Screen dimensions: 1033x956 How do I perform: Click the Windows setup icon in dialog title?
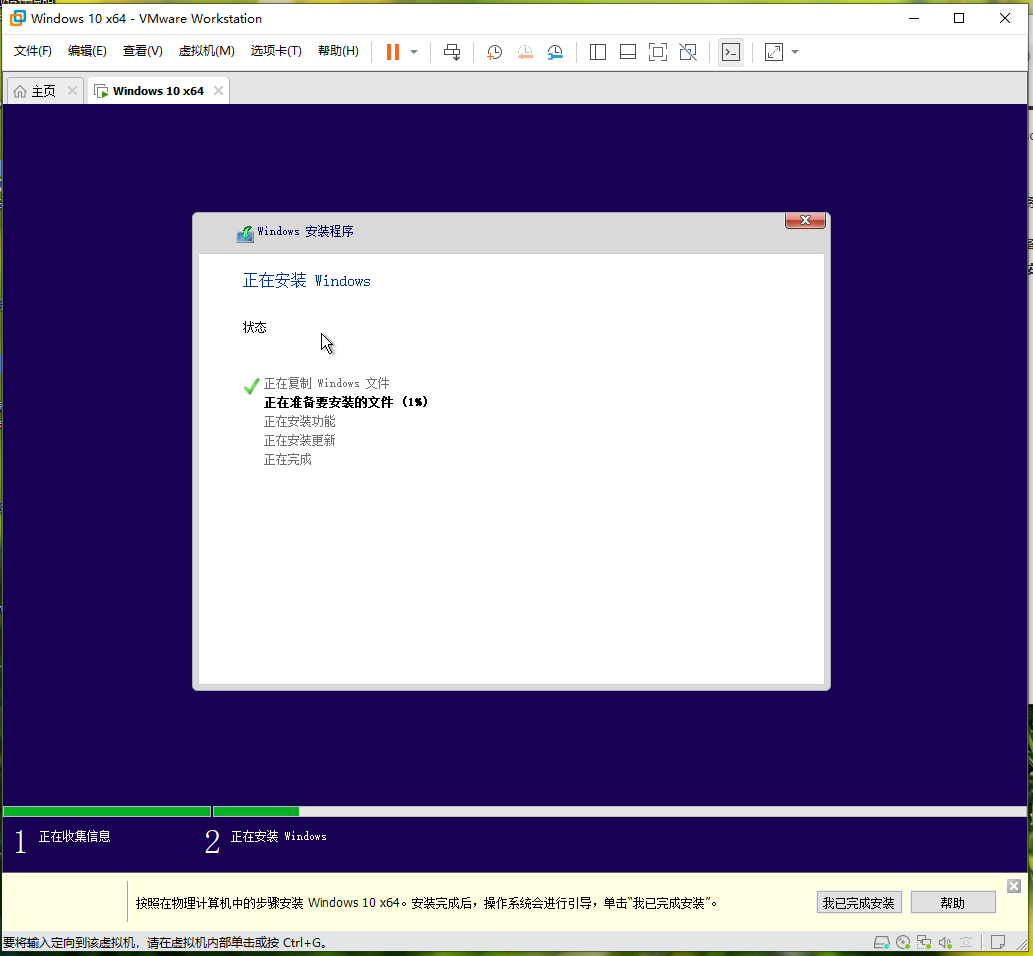click(245, 234)
